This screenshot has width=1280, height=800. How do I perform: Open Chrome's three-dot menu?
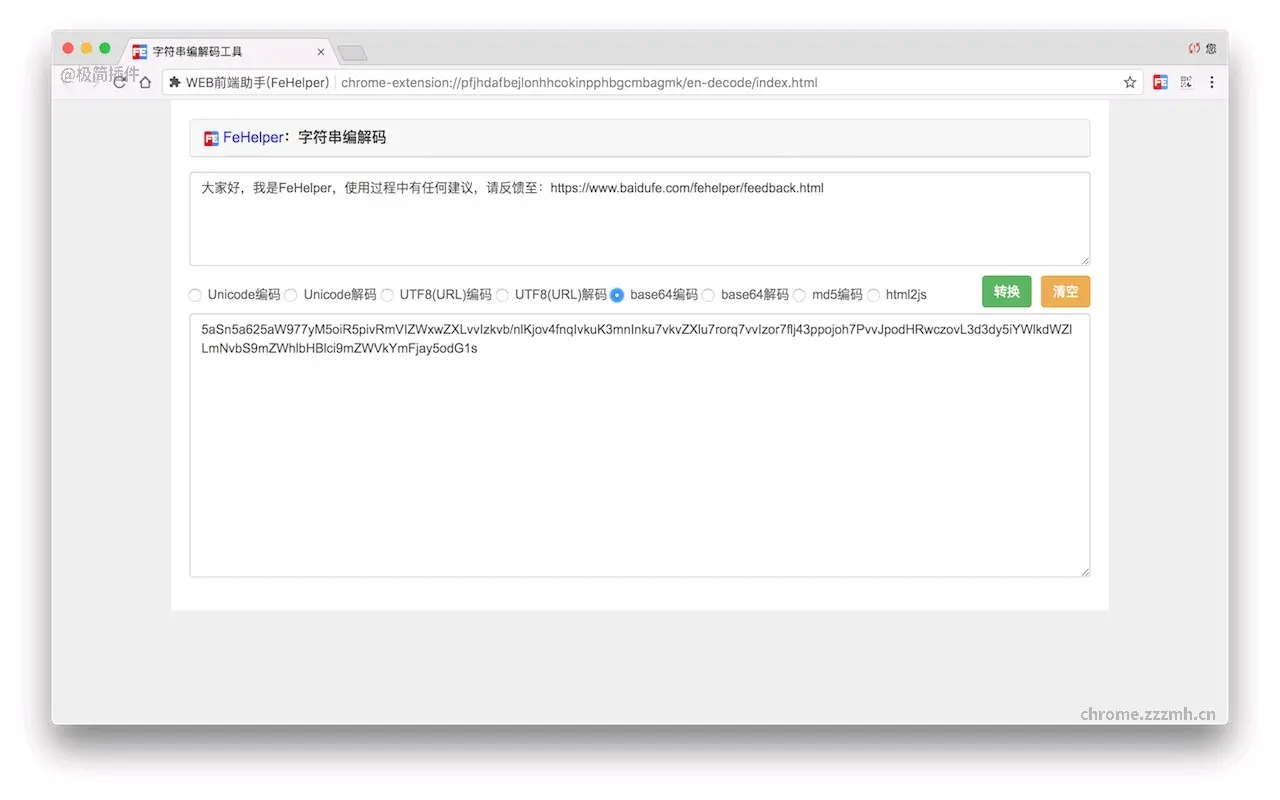1212,82
